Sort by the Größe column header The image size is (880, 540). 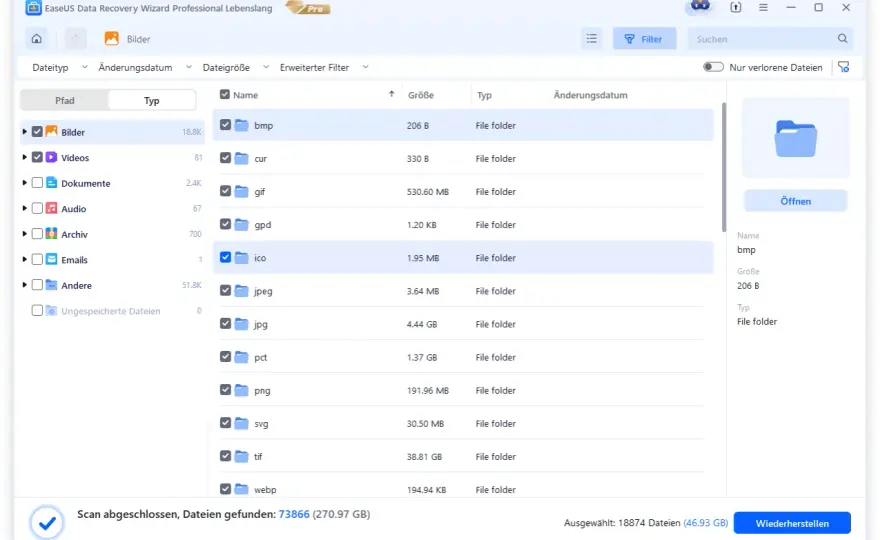421,95
